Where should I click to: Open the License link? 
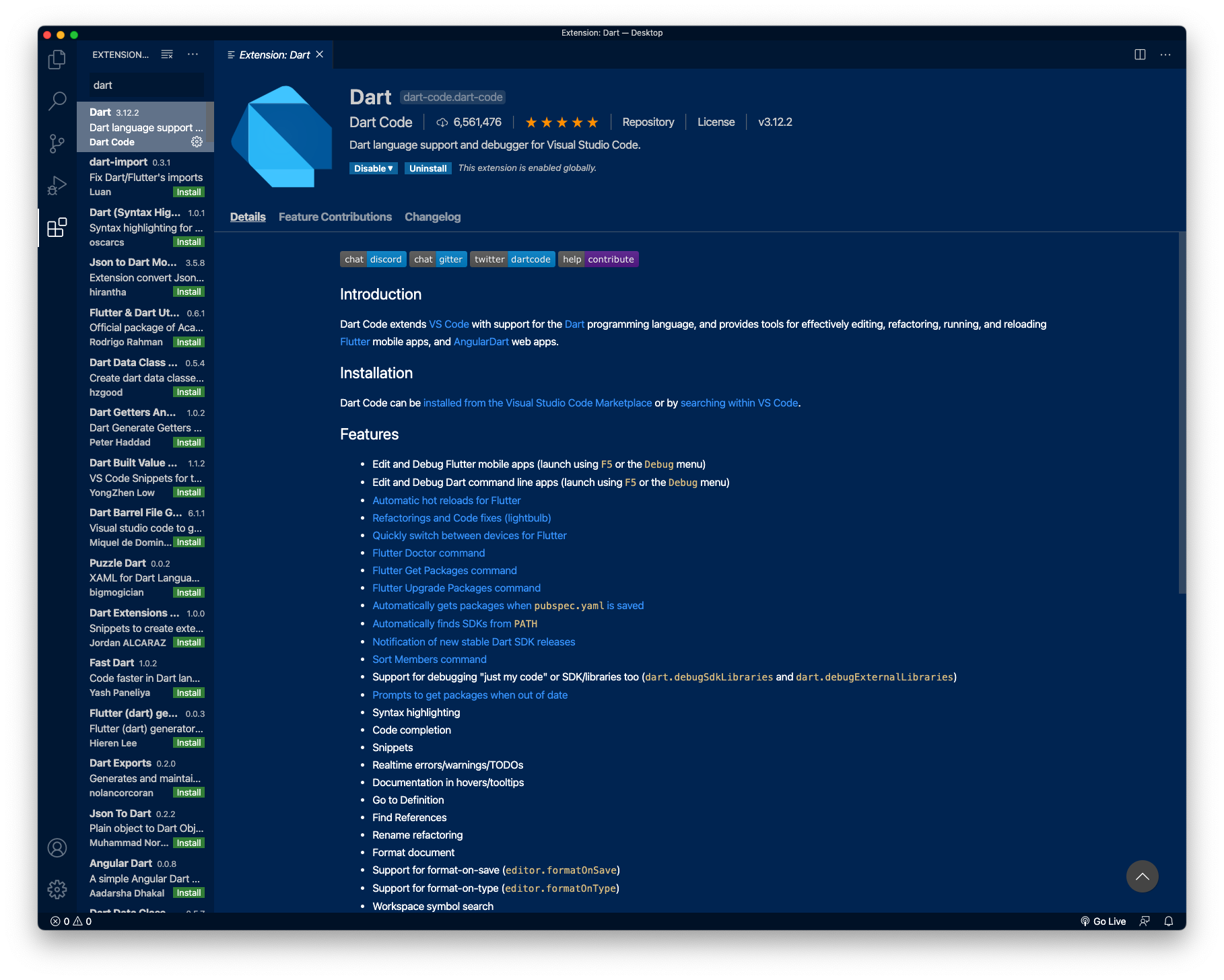click(x=716, y=122)
